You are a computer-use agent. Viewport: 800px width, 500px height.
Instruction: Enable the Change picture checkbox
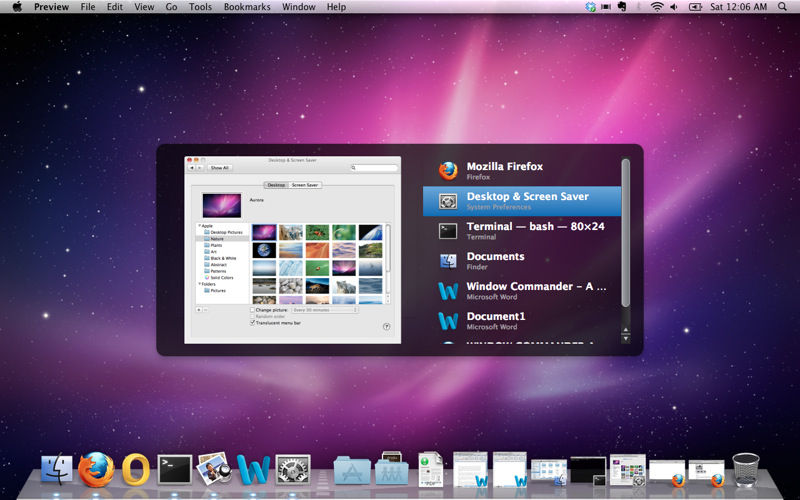(252, 310)
